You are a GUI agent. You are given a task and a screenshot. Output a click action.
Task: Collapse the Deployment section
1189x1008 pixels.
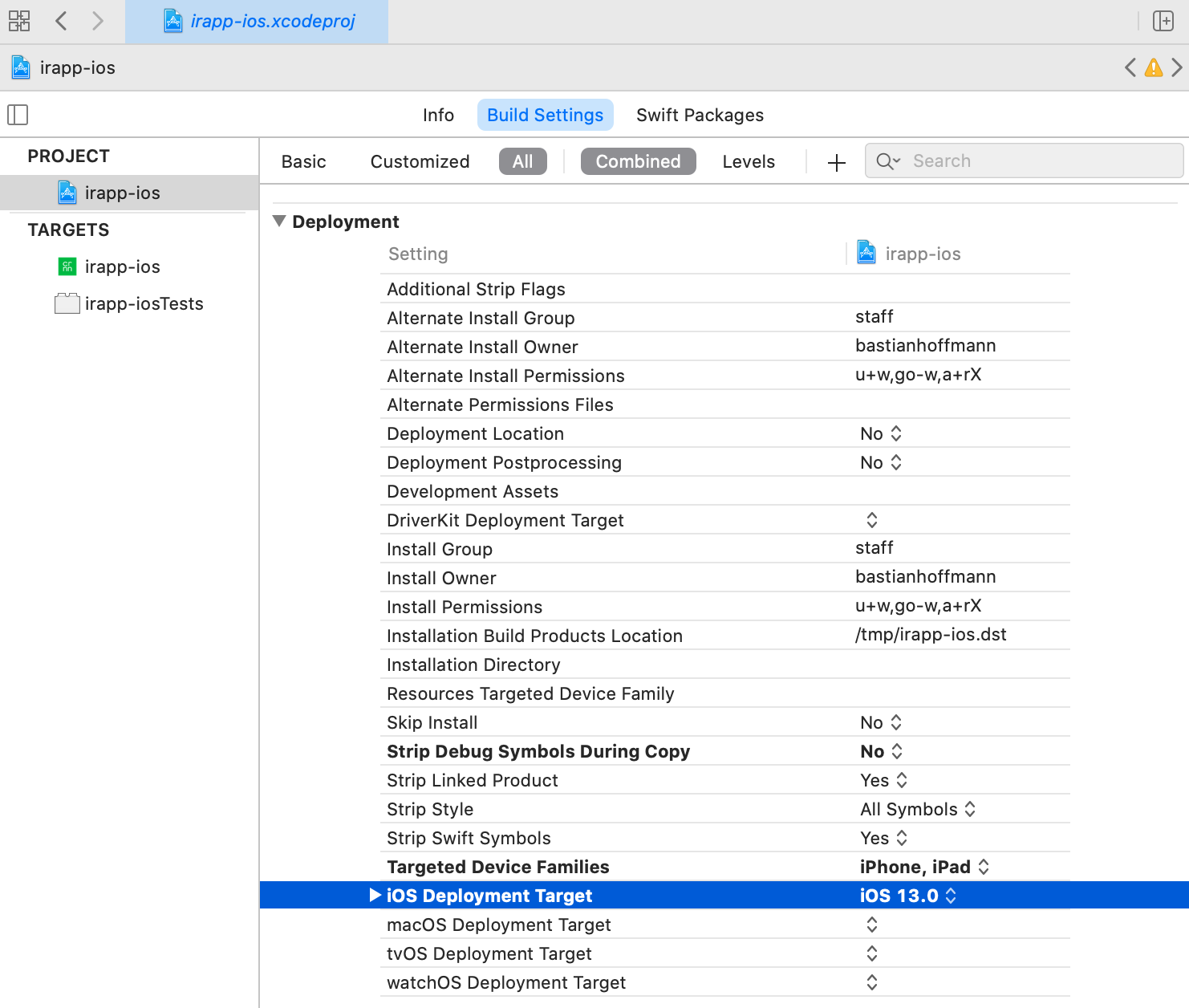tap(279, 221)
